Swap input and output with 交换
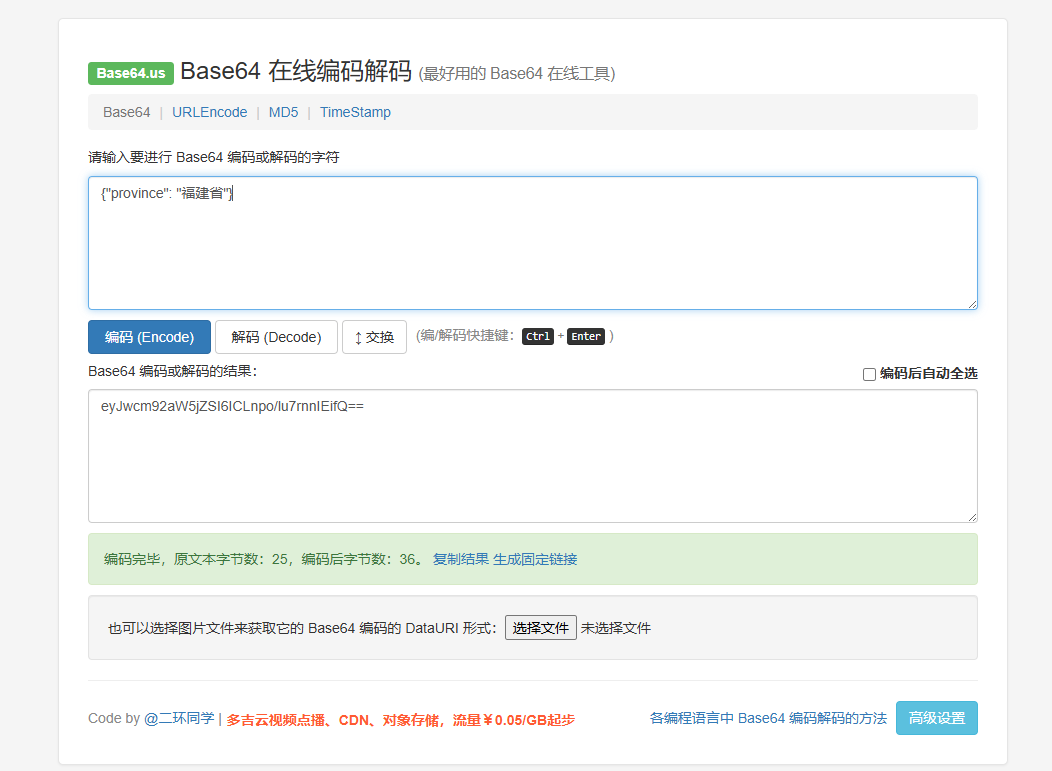The height and width of the screenshot is (771, 1052). tap(374, 337)
